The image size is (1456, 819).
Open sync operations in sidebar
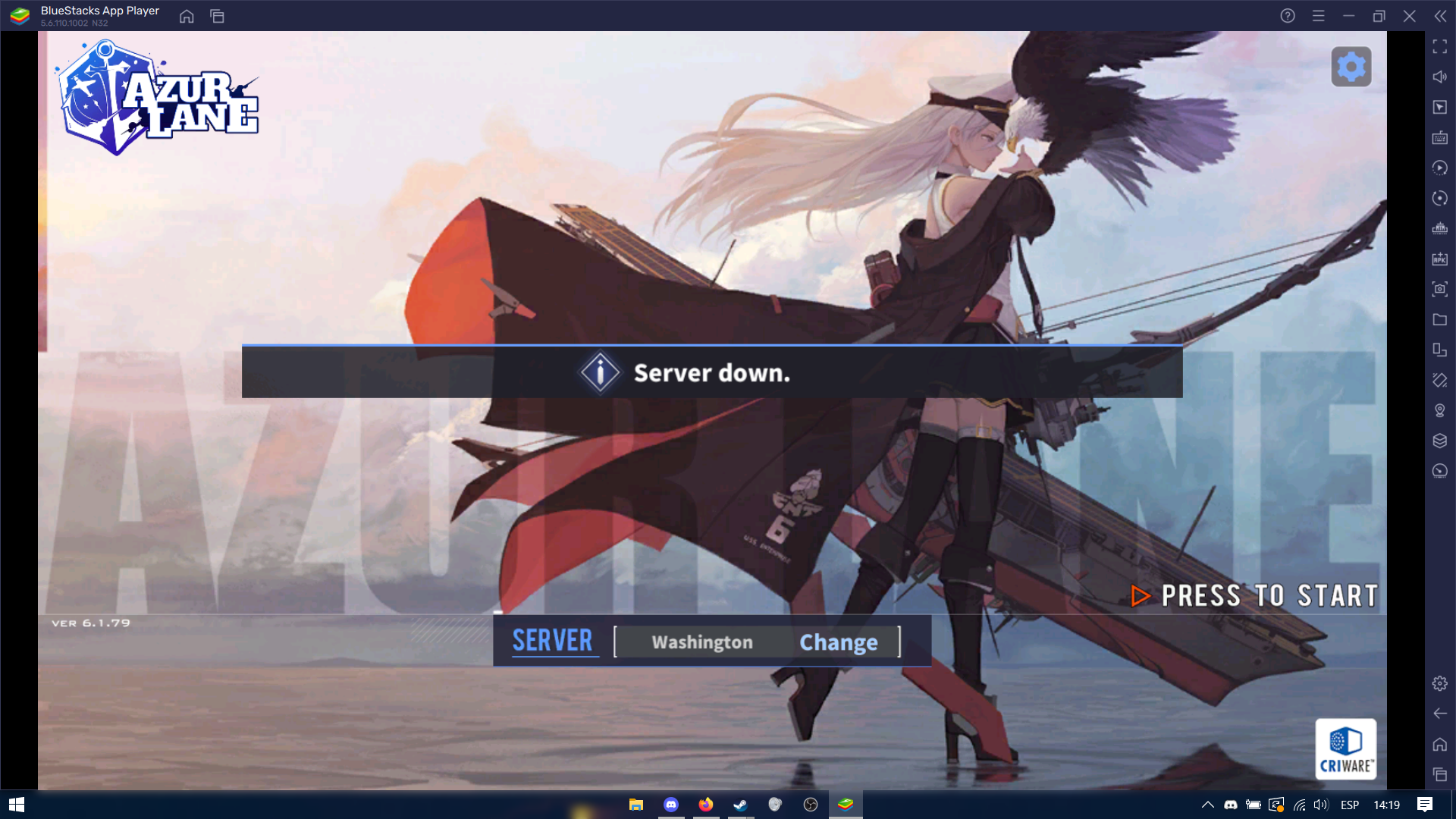(x=1440, y=199)
